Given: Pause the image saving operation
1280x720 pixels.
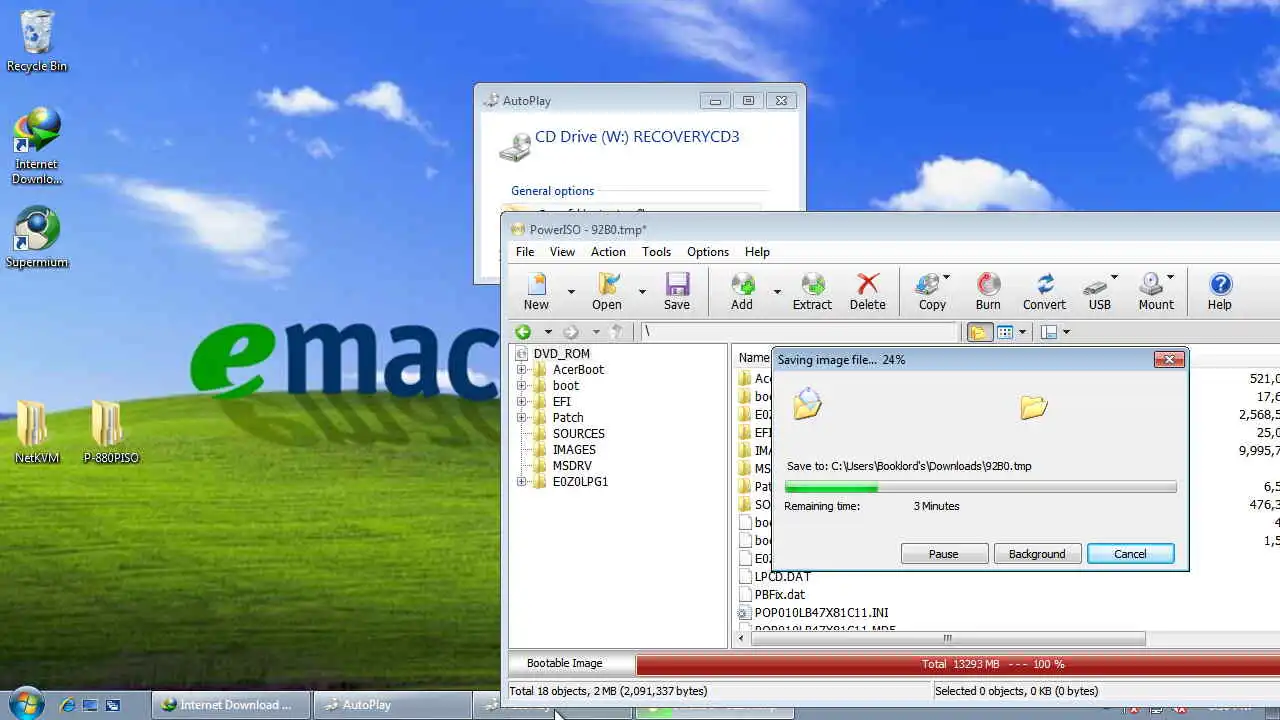Looking at the screenshot, I should [x=944, y=554].
